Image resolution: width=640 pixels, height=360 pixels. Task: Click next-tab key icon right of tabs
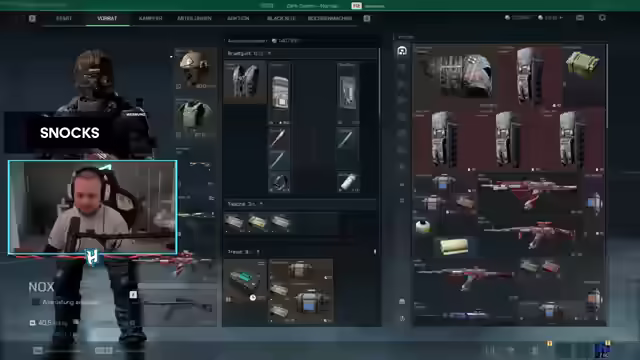[x=367, y=18]
